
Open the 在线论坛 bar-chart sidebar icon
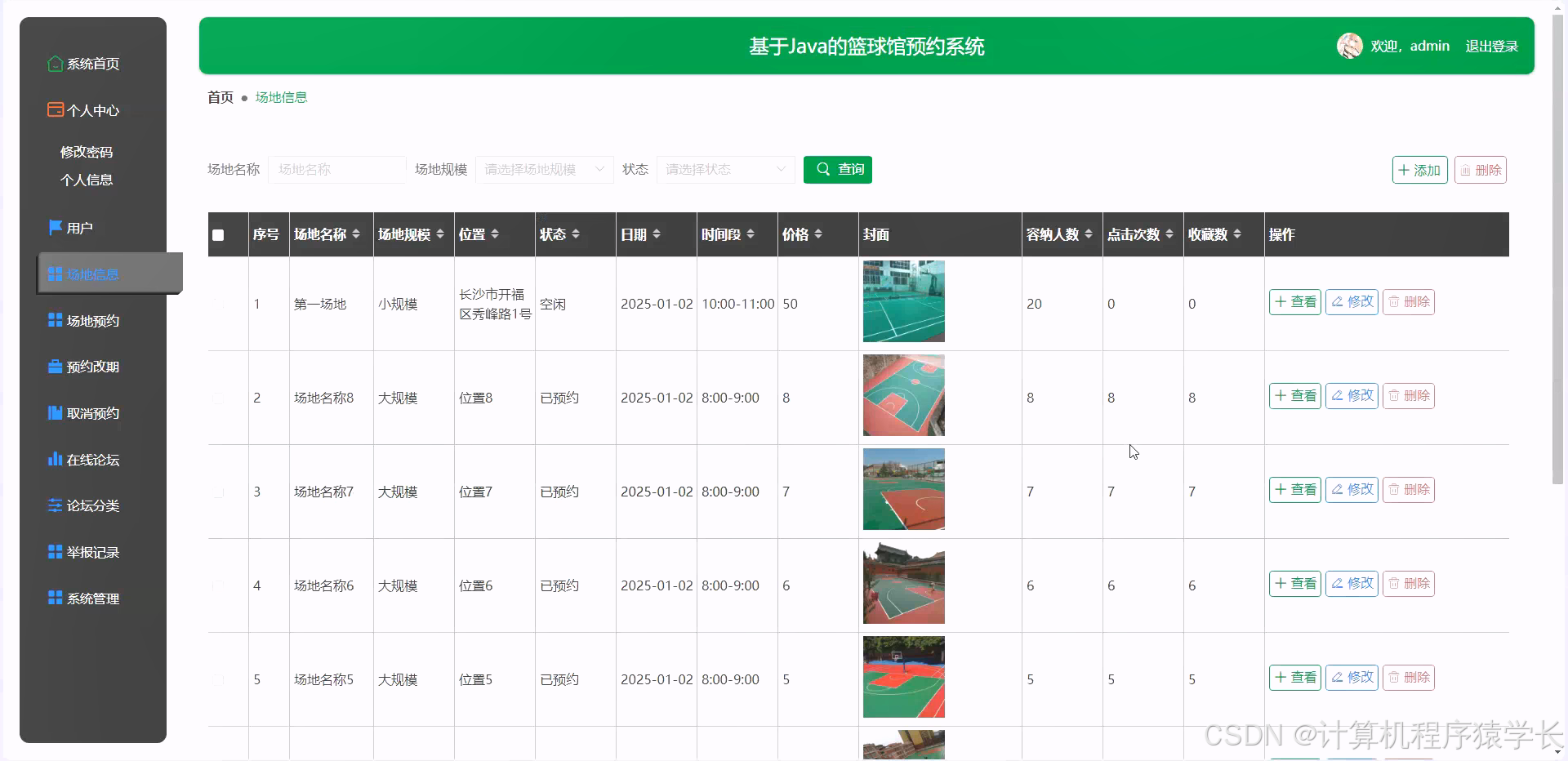pyautogui.click(x=55, y=459)
